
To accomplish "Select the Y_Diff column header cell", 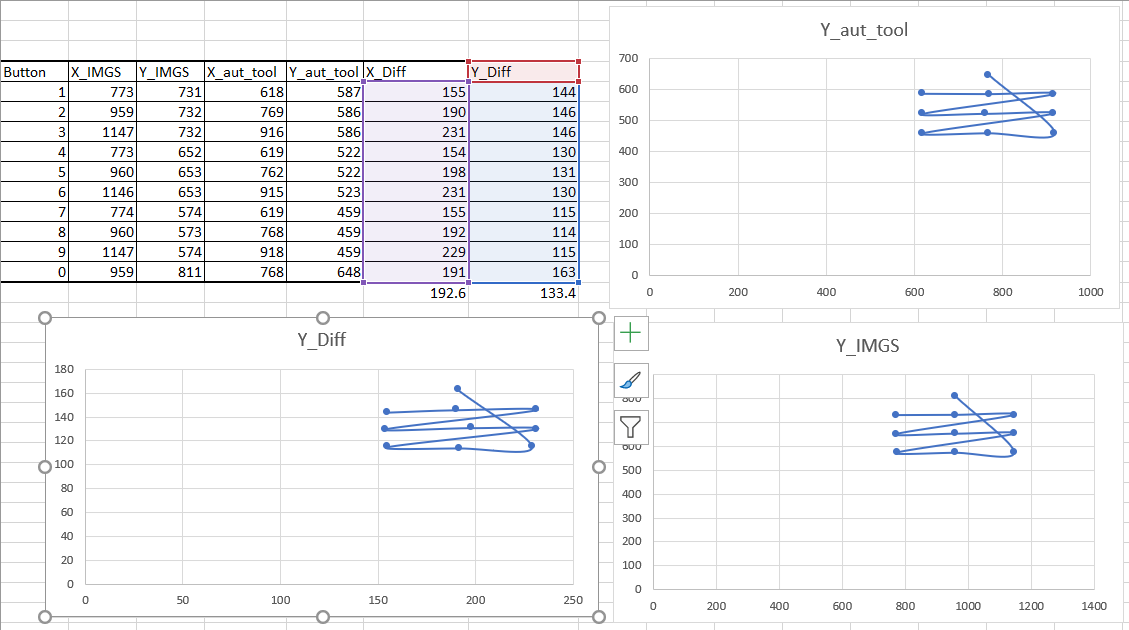I will 523,72.
